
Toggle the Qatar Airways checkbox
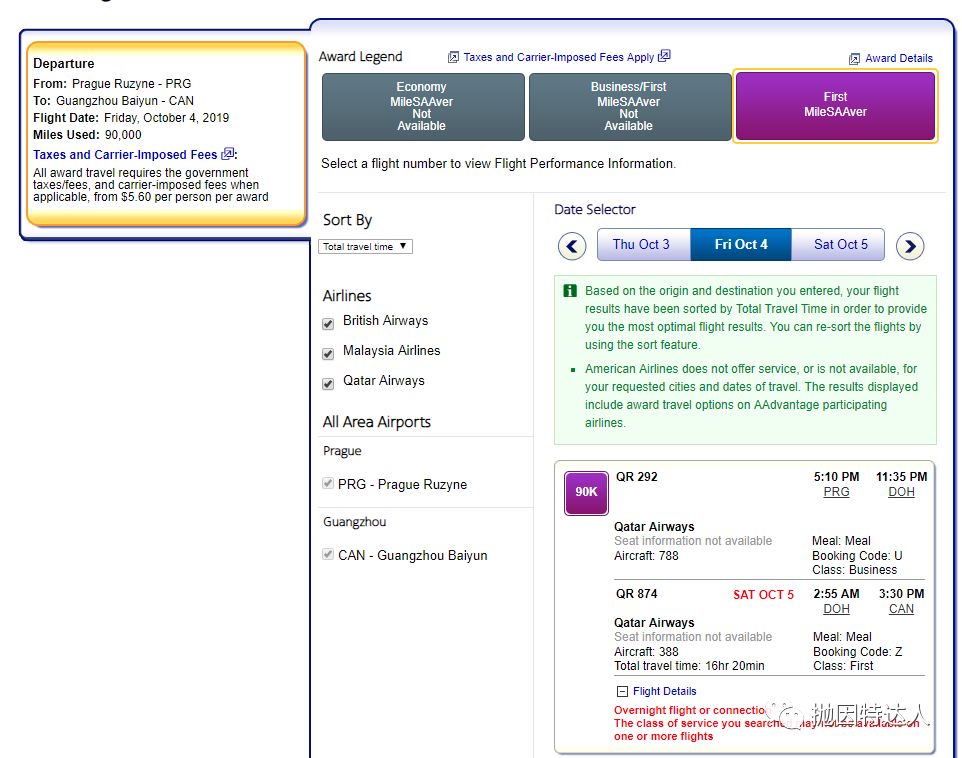click(x=328, y=384)
